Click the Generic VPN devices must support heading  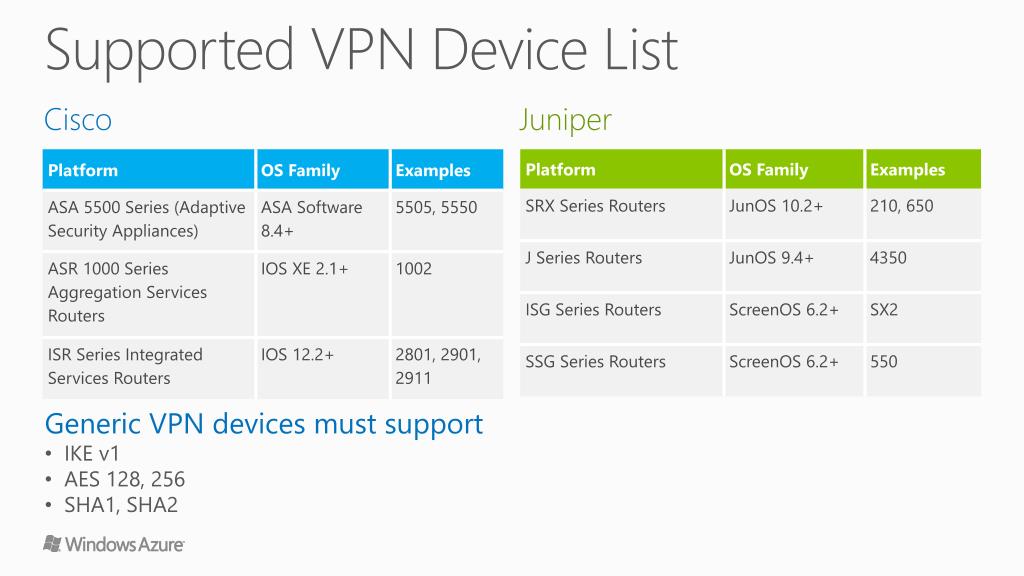point(264,425)
